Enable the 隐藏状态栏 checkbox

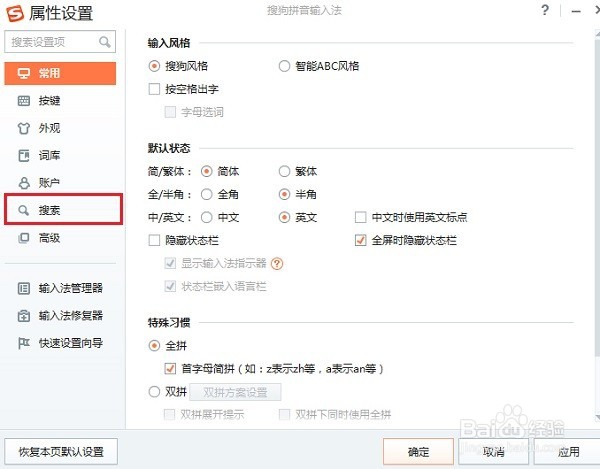click(154, 240)
